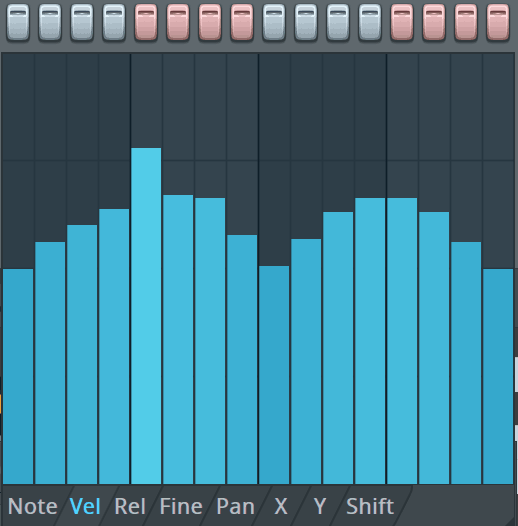This screenshot has height=526, width=518.
Task: Toggle step 3 button in sequencer
Action: 82,22
